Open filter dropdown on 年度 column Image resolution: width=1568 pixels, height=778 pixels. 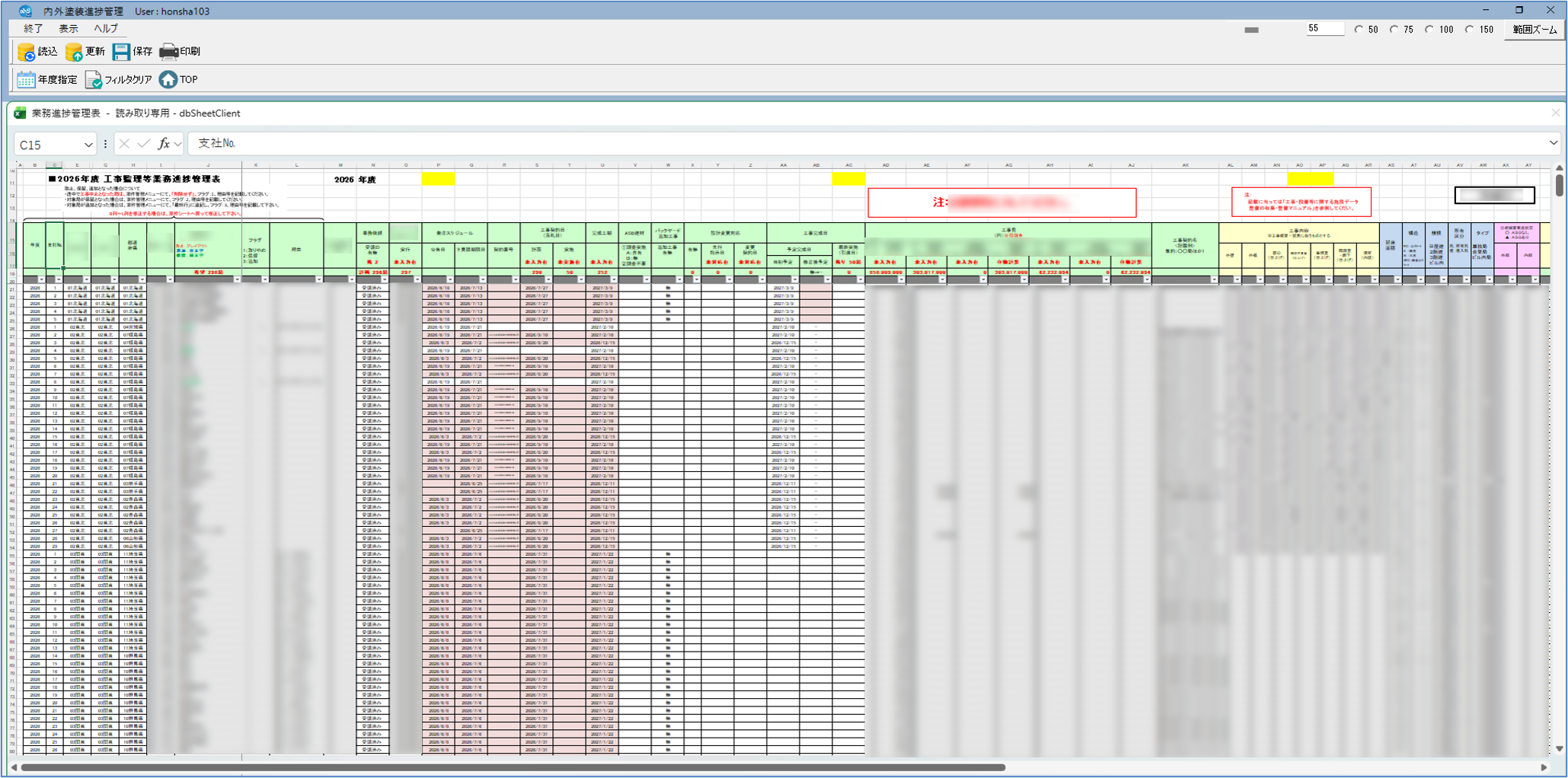(41, 280)
